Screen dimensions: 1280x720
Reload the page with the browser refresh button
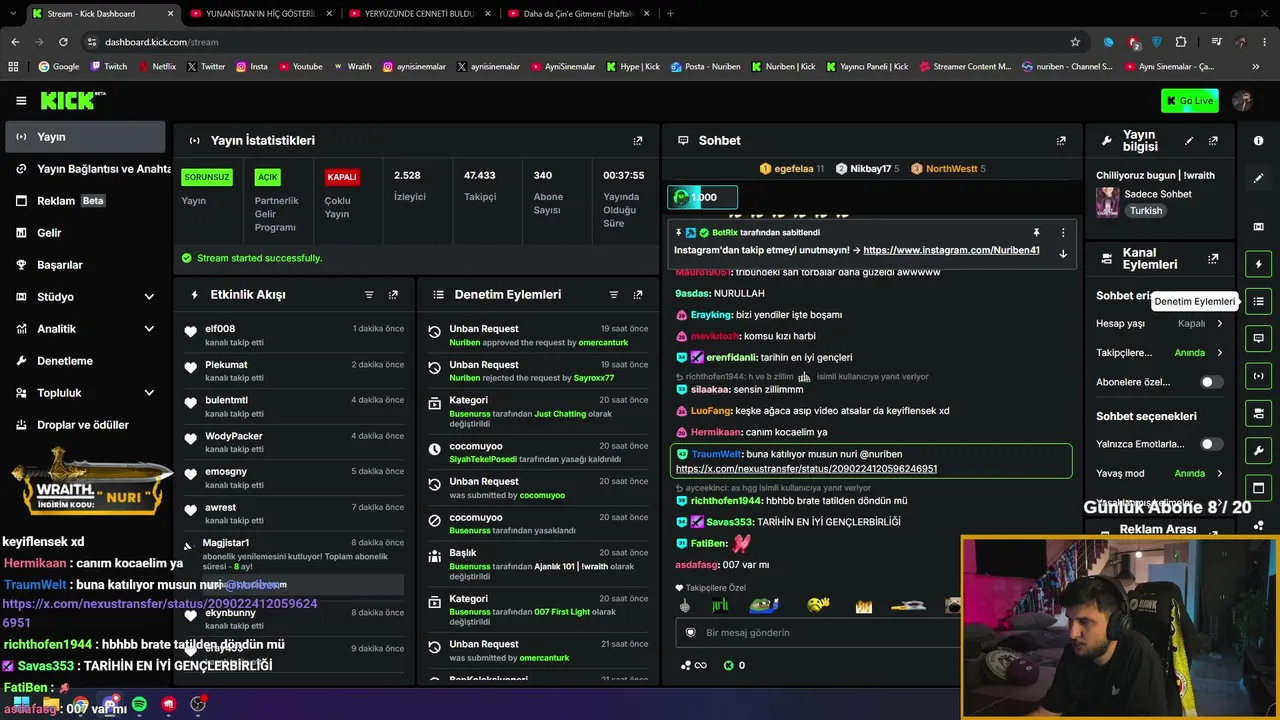pyautogui.click(x=63, y=42)
